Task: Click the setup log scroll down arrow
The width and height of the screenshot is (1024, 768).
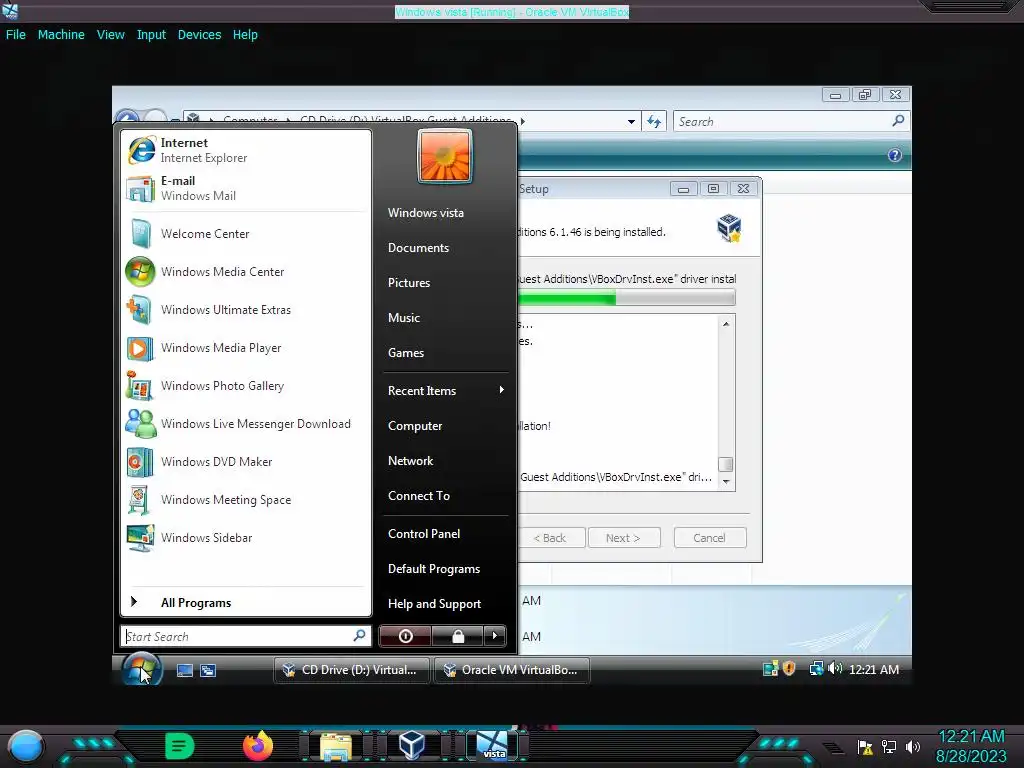Action: (726, 482)
